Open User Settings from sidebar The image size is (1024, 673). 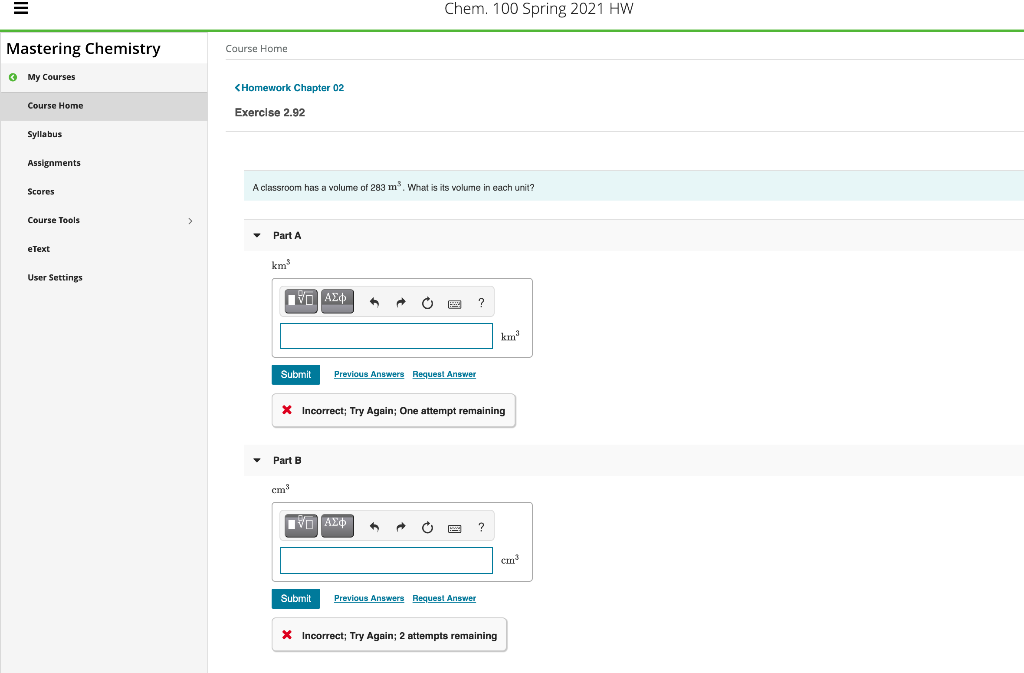[x=55, y=278]
